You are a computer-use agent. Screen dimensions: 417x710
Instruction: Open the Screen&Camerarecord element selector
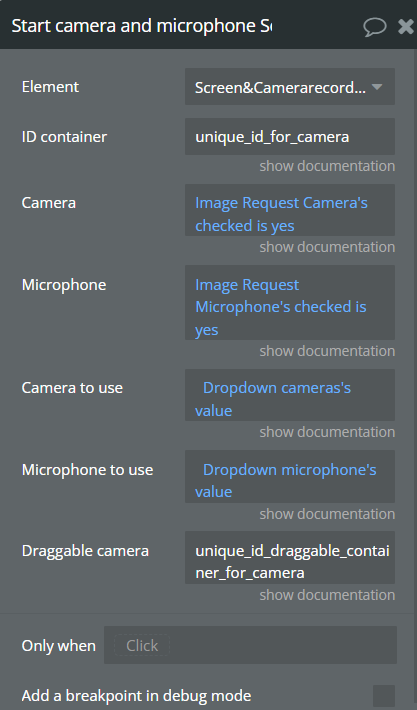click(290, 86)
